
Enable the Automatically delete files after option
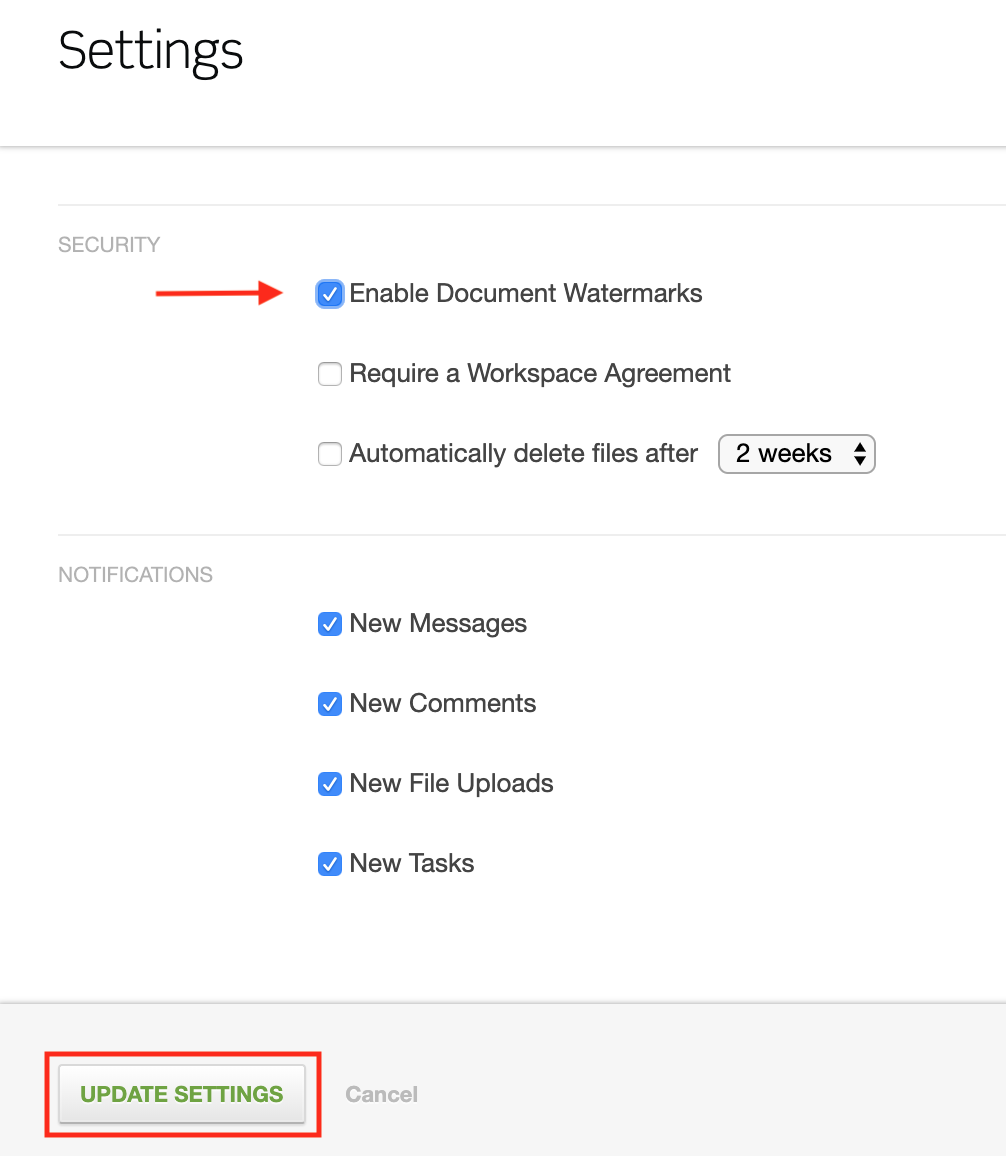point(330,454)
